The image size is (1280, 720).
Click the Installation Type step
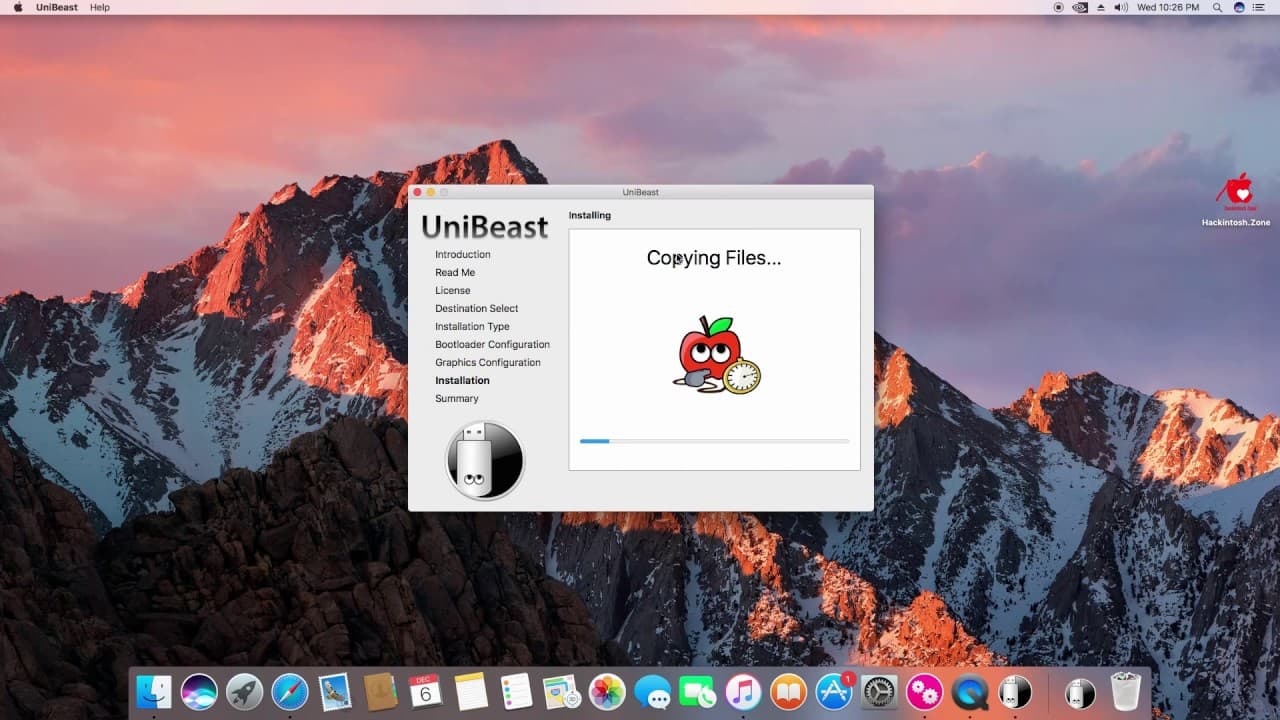click(472, 326)
